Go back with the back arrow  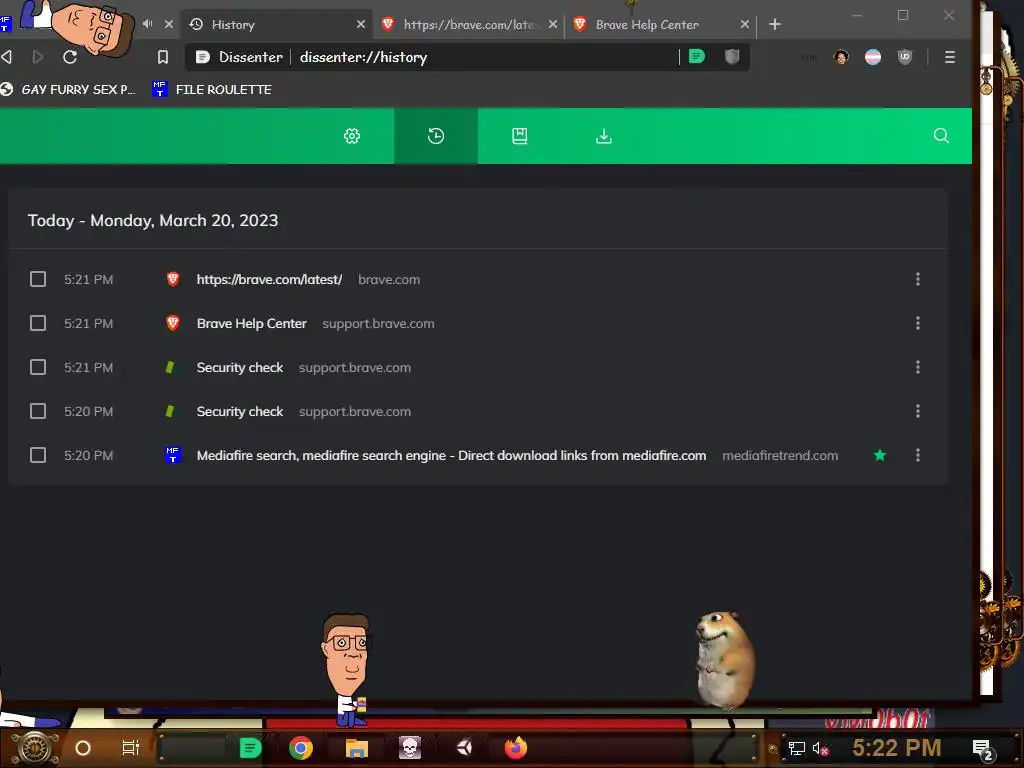(7, 57)
